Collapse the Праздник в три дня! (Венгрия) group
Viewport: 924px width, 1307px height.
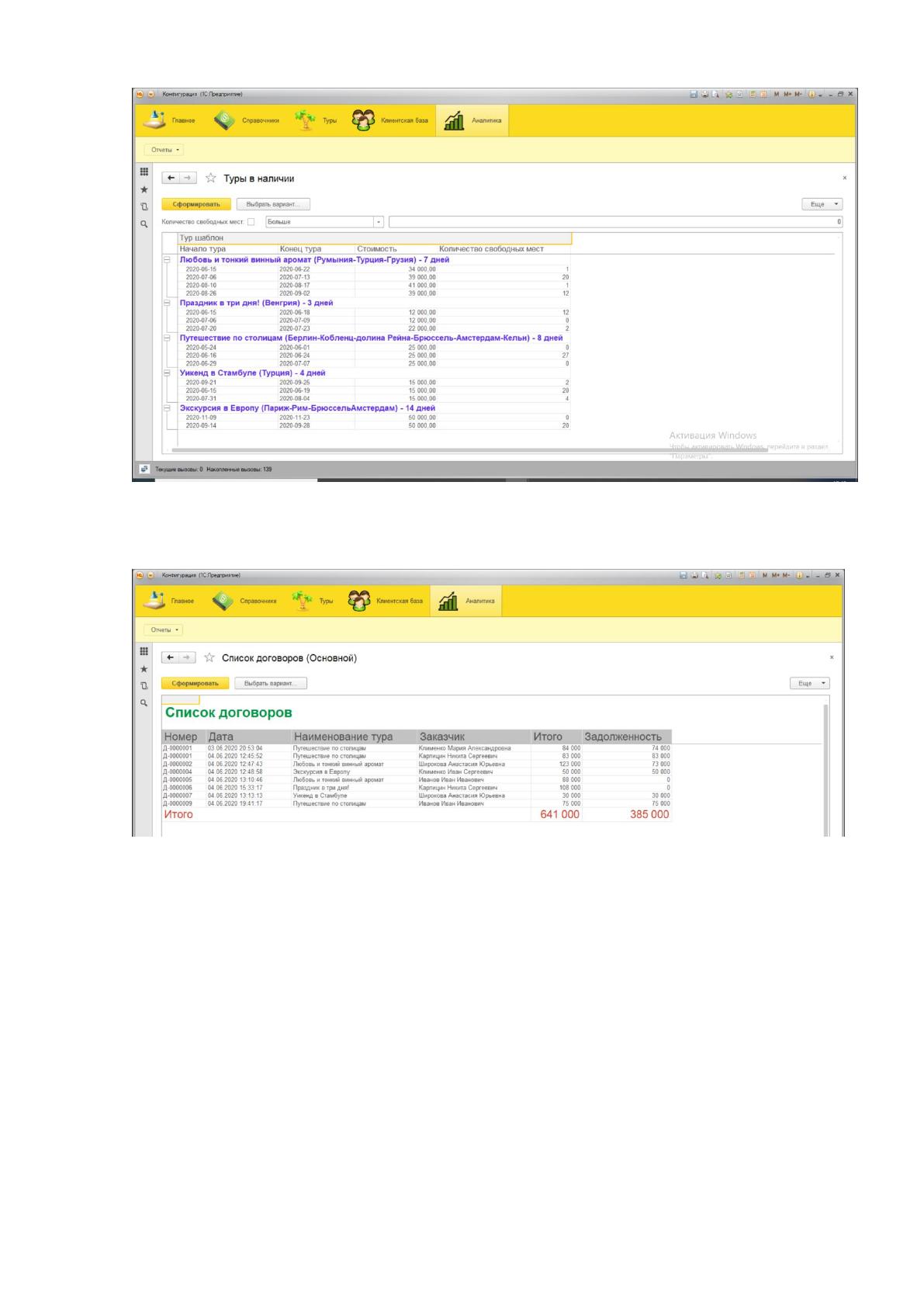pos(167,303)
